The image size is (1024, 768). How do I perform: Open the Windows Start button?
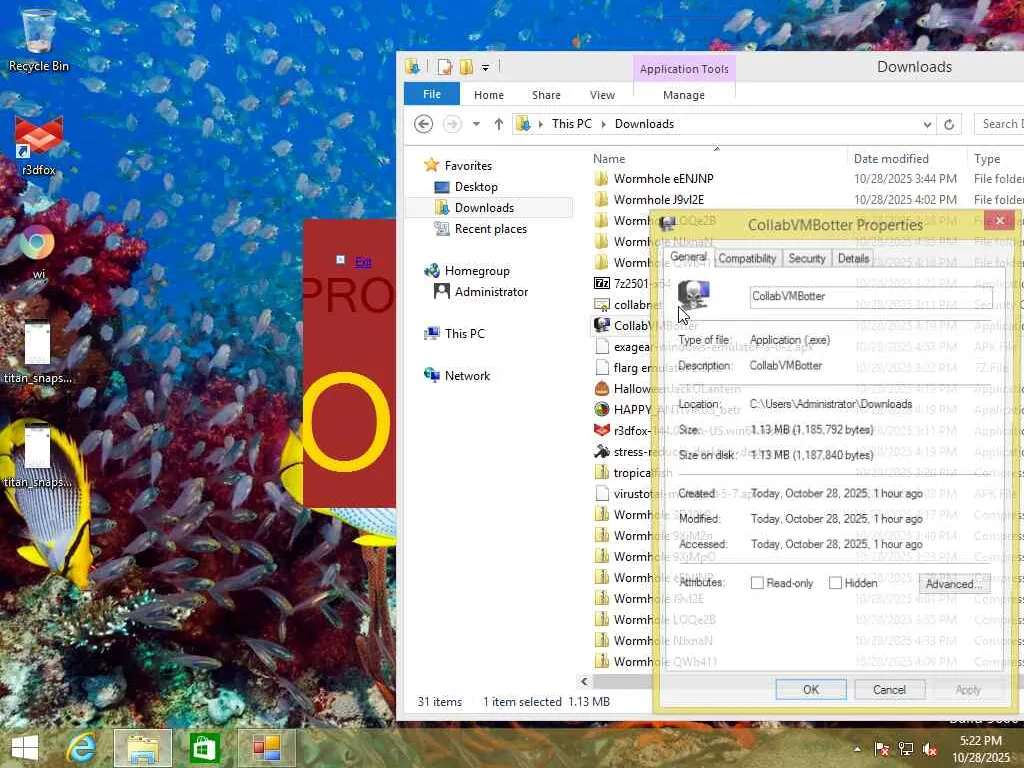25,748
